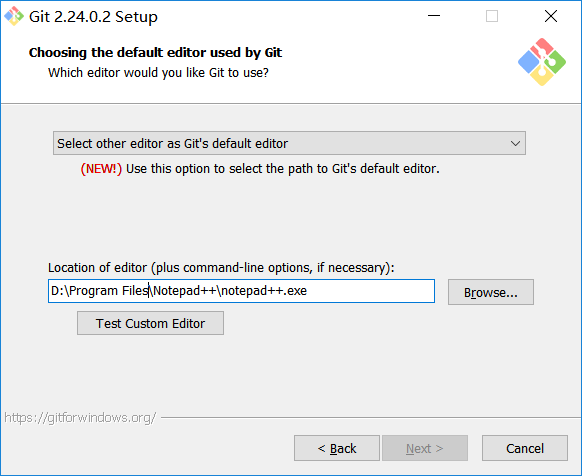This screenshot has height=476, width=582.
Task: Click the Which editor would you like text
Action: (158, 73)
